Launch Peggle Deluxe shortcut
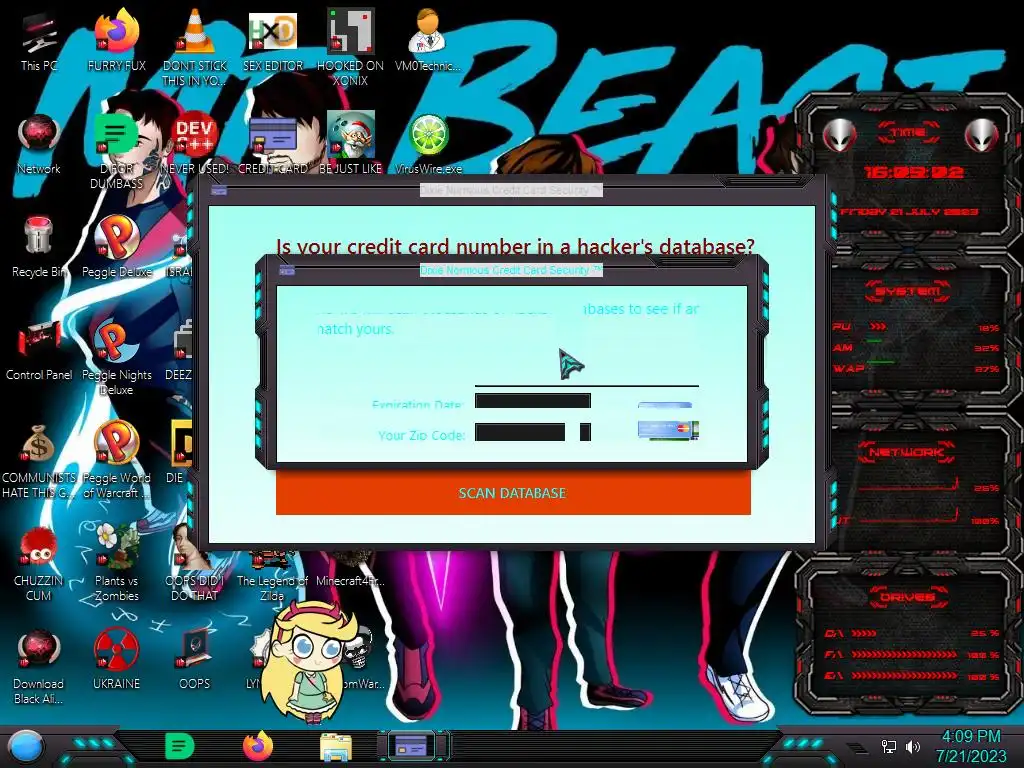The image size is (1024, 768). click(116, 247)
